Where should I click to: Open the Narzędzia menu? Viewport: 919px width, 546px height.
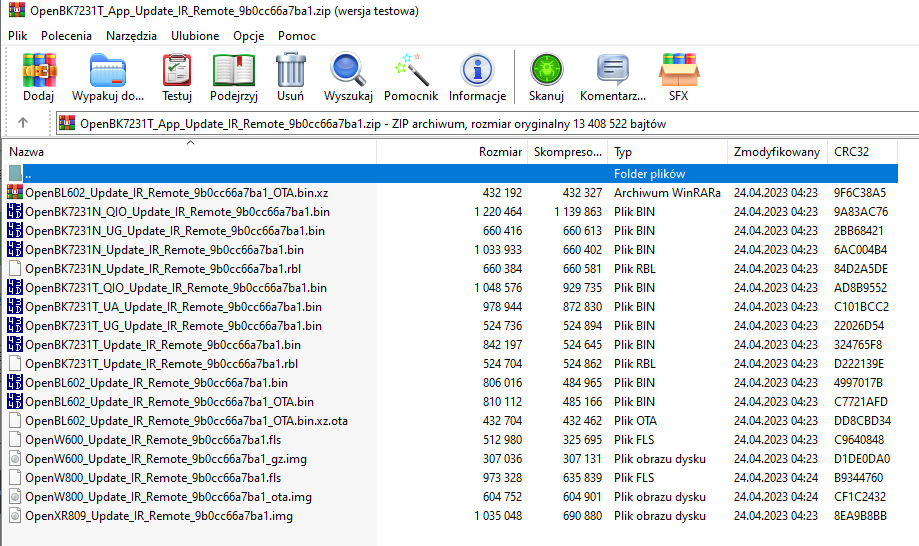click(x=131, y=36)
